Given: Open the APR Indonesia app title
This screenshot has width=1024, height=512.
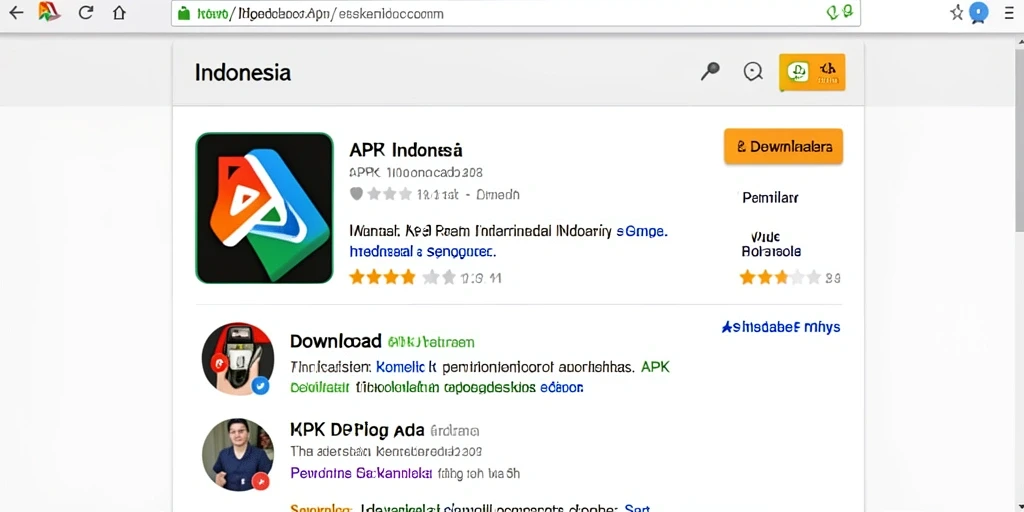Looking at the screenshot, I should click(x=406, y=150).
